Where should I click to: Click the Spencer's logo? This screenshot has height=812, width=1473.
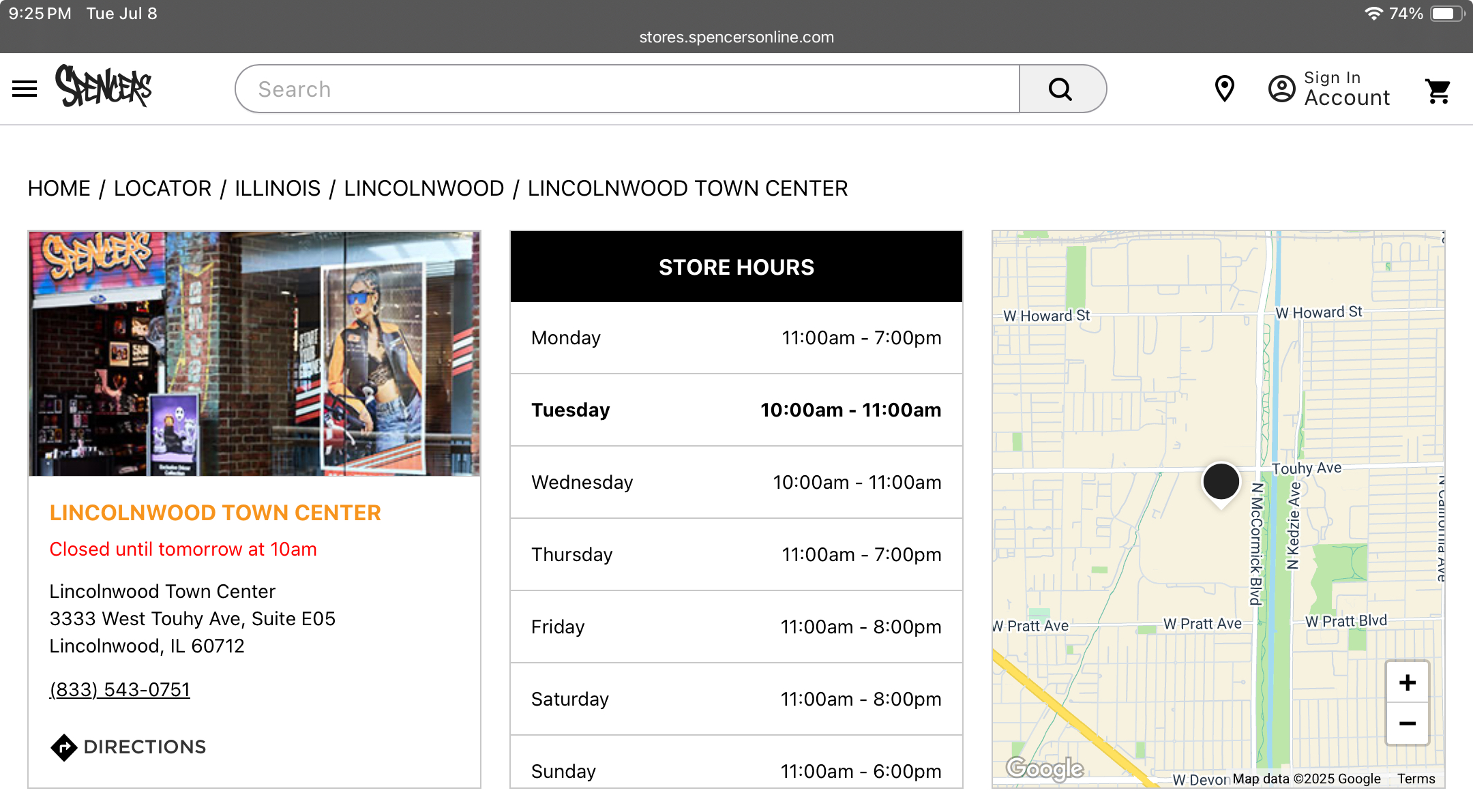pos(104,87)
